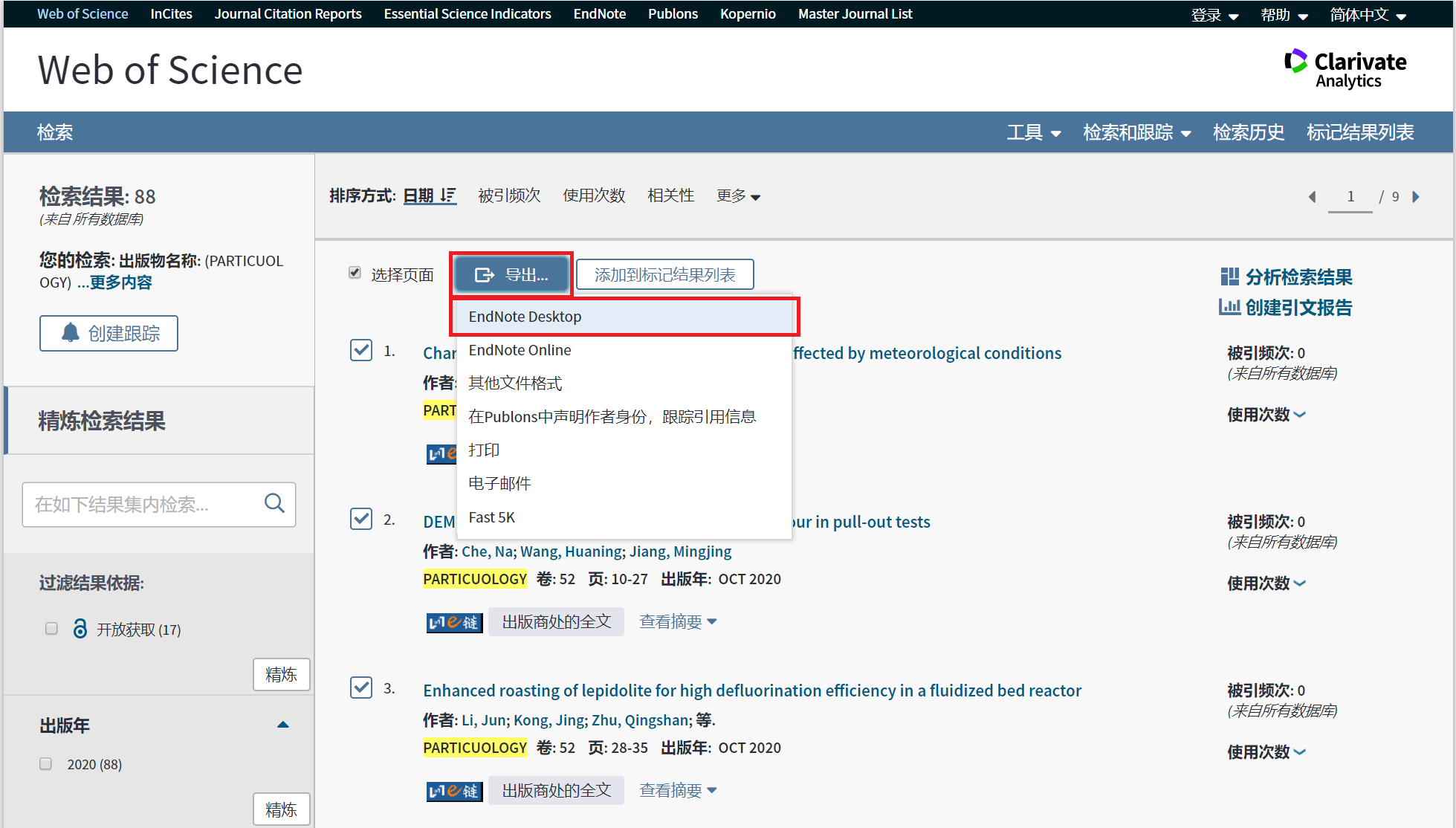Open Kopernio link in top bar
1456x828 pixels.
coord(748,14)
